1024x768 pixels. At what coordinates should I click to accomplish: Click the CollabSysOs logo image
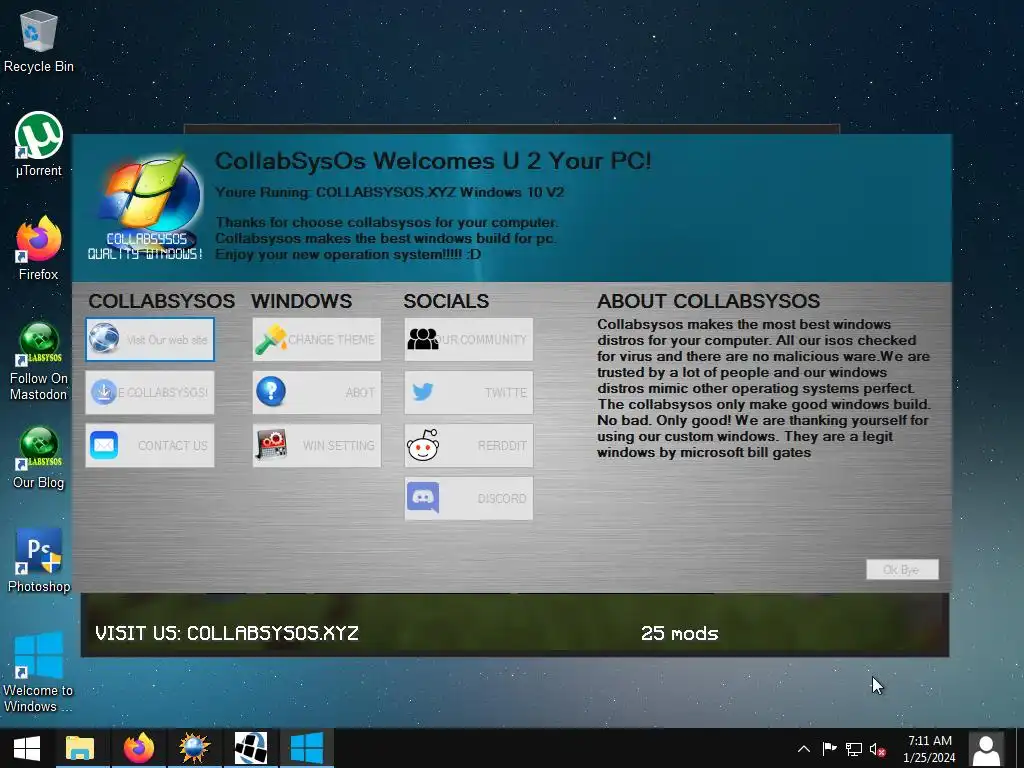(146, 208)
